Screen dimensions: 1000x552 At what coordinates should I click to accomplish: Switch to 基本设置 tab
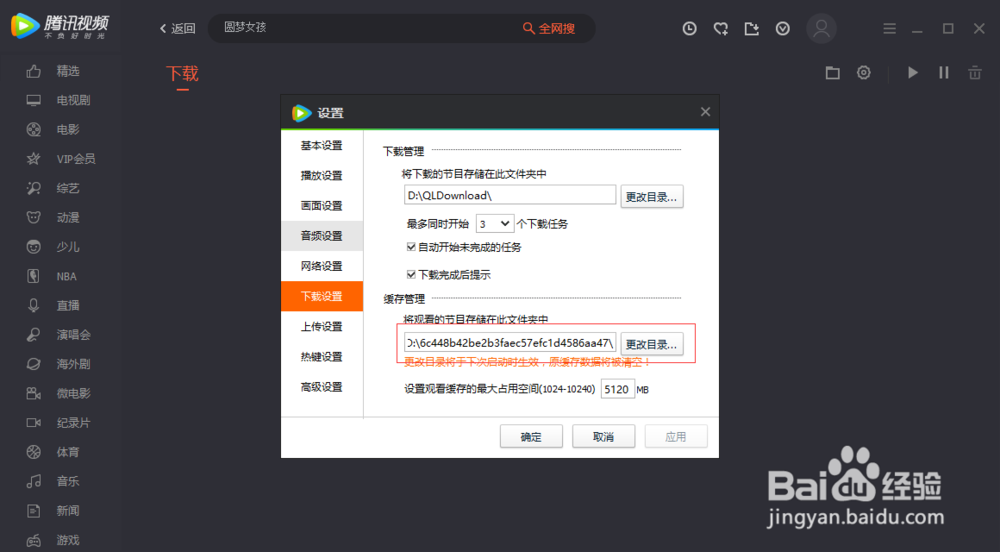click(x=322, y=145)
